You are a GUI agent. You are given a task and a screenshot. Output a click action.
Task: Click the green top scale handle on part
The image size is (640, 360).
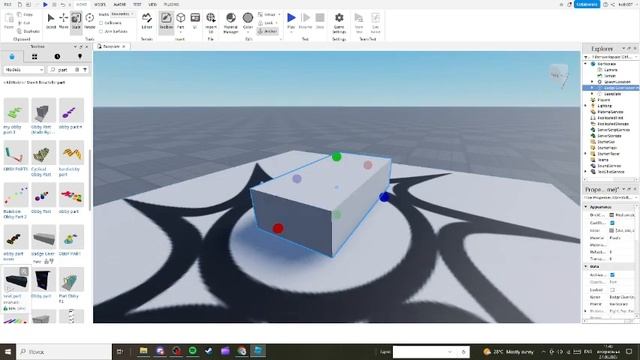(x=336, y=157)
